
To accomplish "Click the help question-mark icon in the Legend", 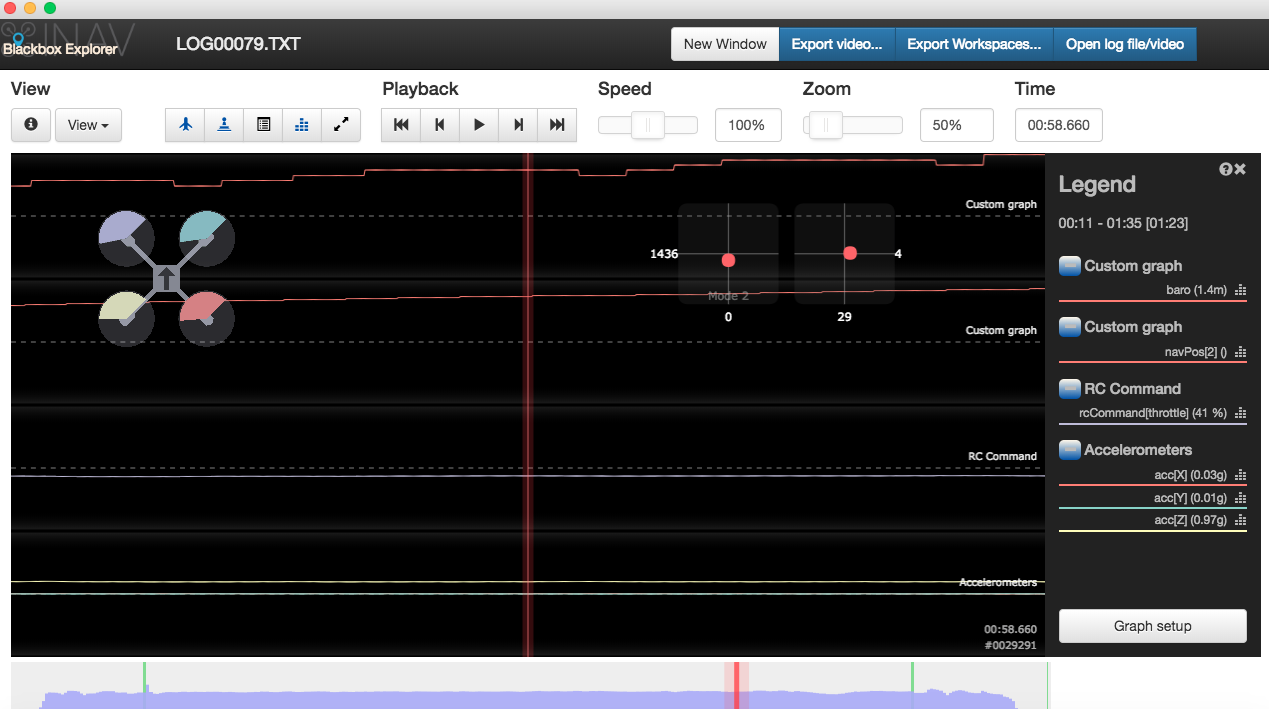I will point(1225,169).
